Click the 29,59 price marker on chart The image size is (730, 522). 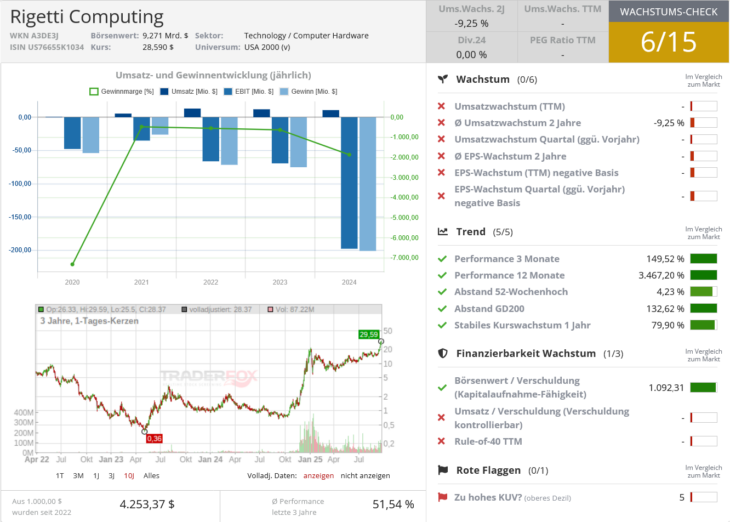(x=369, y=334)
